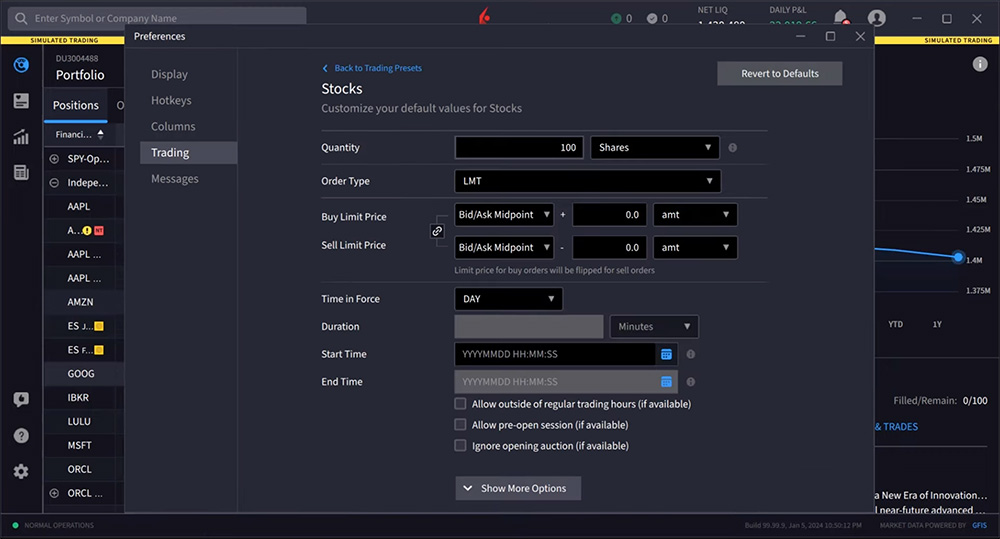Open the Time in Force DAY dropdown

[x=508, y=299]
